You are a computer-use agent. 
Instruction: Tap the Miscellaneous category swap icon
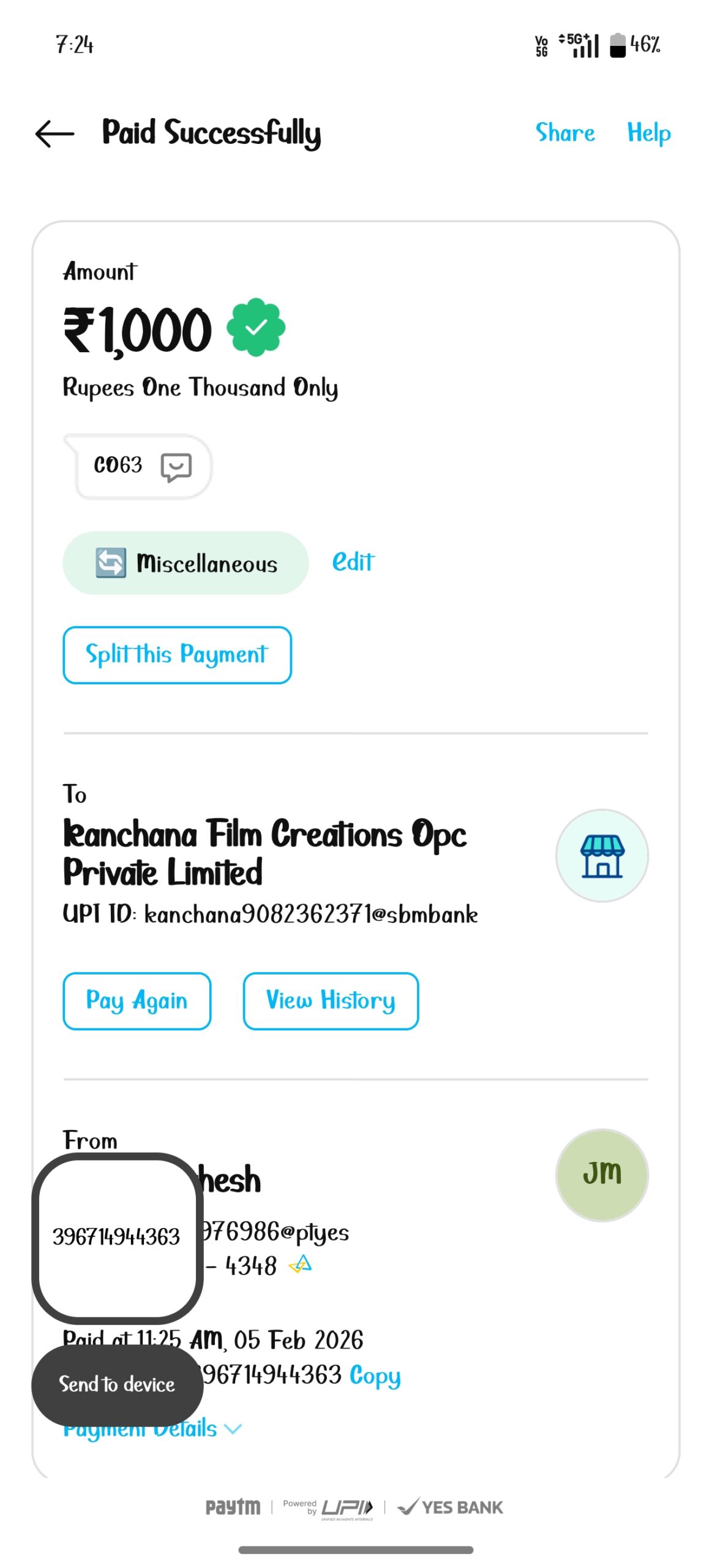coord(111,562)
